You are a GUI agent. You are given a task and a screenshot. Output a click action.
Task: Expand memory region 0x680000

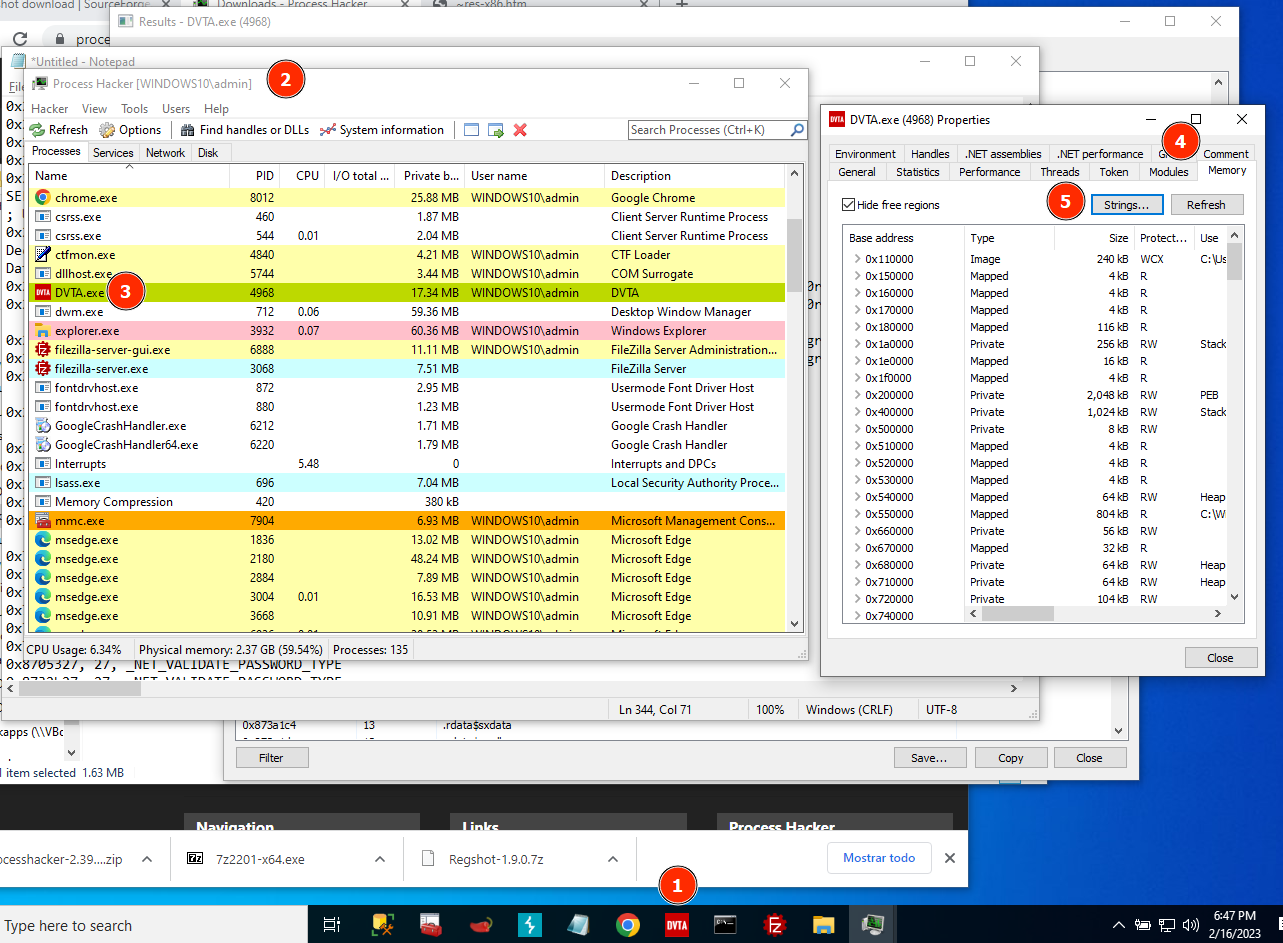(857, 565)
